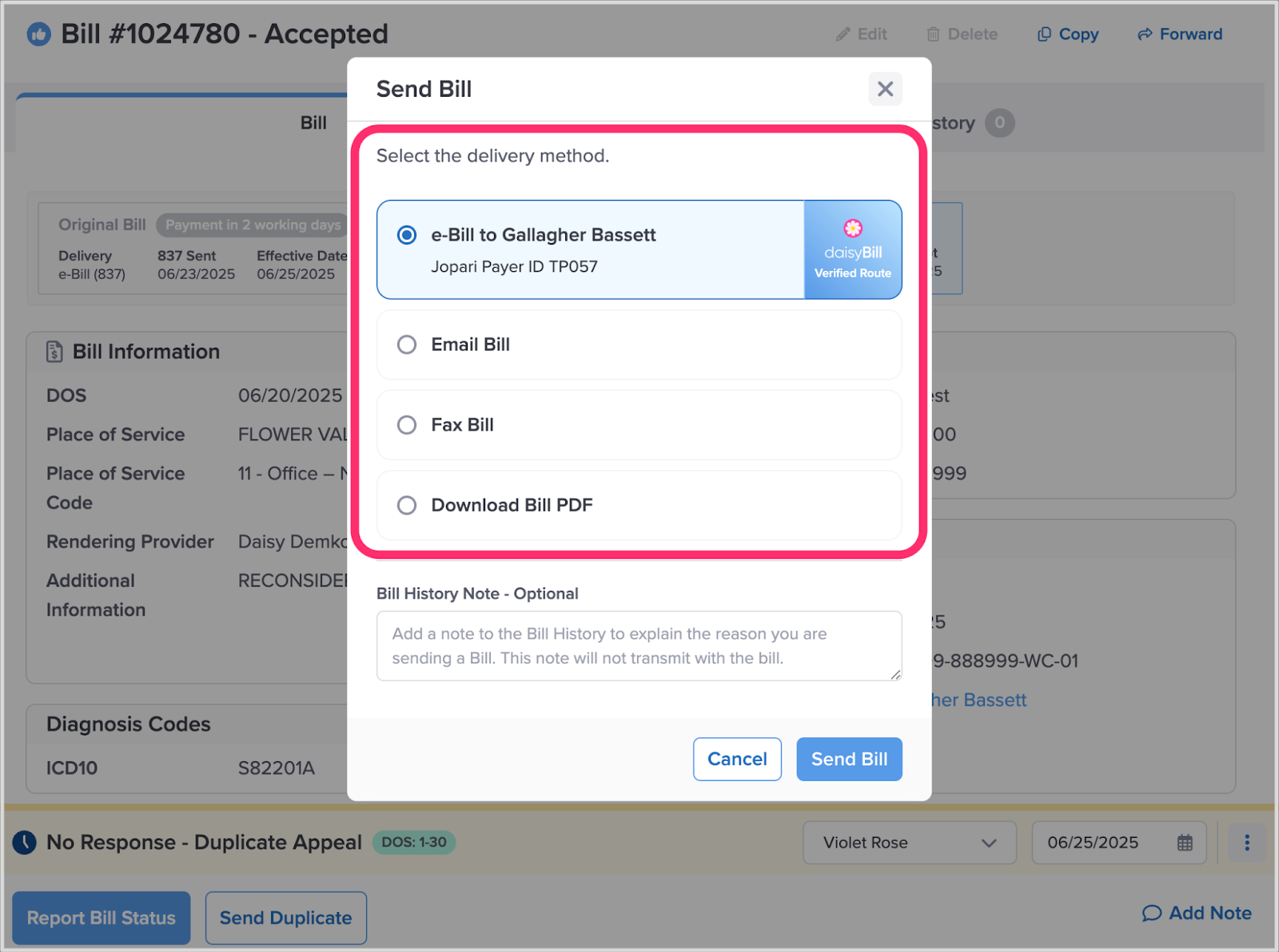This screenshot has height=952, width=1279.
Task: Click the Edit pencil icon
Action: click(x=843, y=34)
